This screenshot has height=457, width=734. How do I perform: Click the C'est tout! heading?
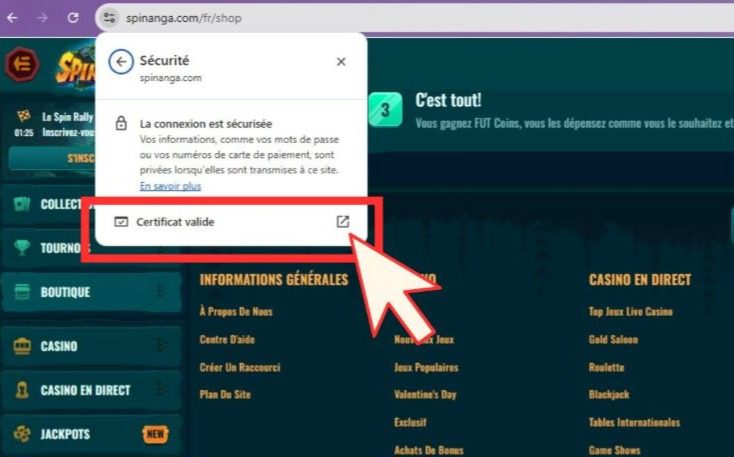point(448,100)
